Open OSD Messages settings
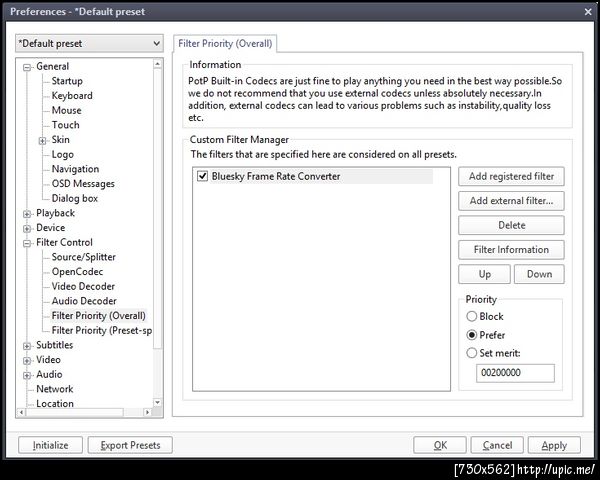Screen dimensions: 600x480 point(83,183)
